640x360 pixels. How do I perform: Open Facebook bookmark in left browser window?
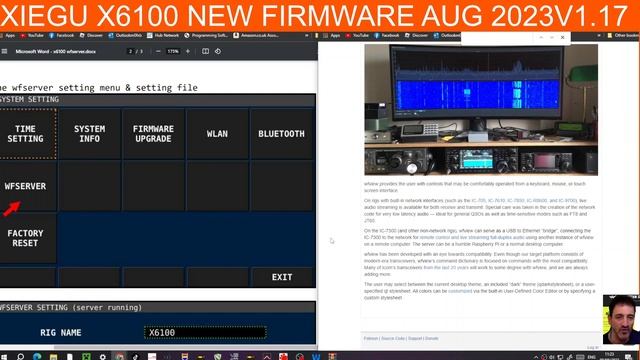[62, 36]
